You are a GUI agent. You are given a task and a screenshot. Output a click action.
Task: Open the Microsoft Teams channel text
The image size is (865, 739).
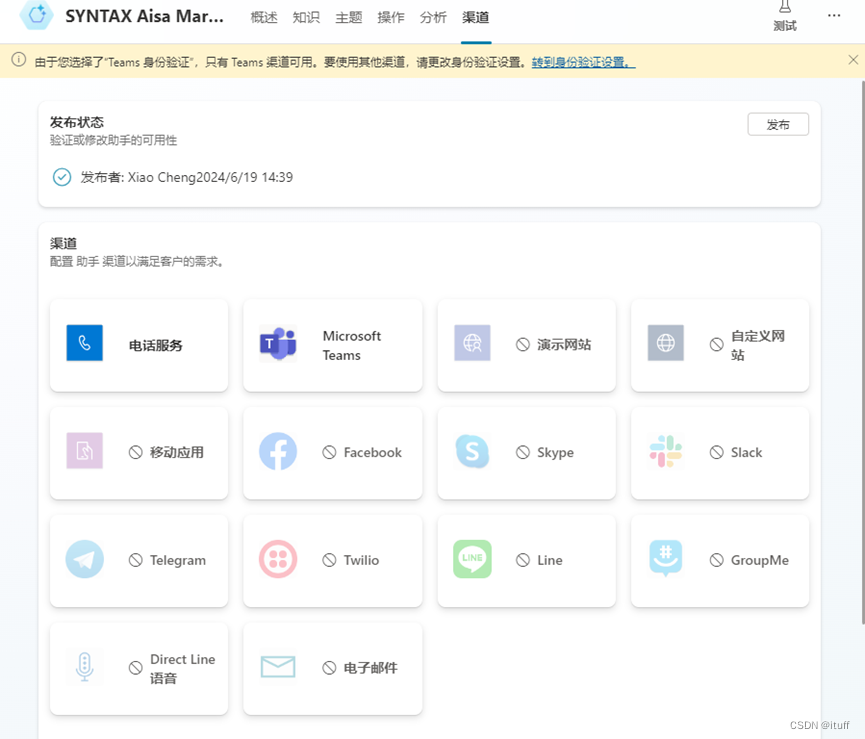click(352, 345)
